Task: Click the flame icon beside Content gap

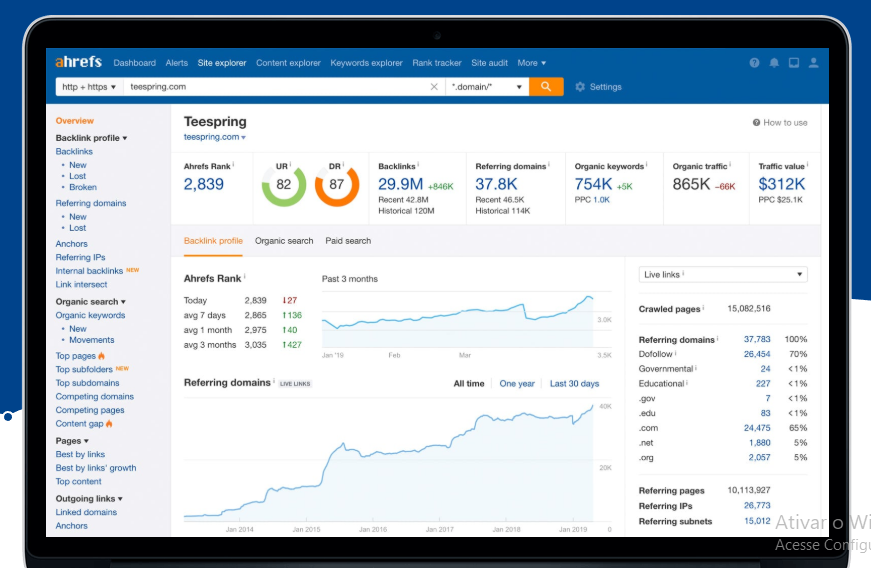Action: (109, 424)
